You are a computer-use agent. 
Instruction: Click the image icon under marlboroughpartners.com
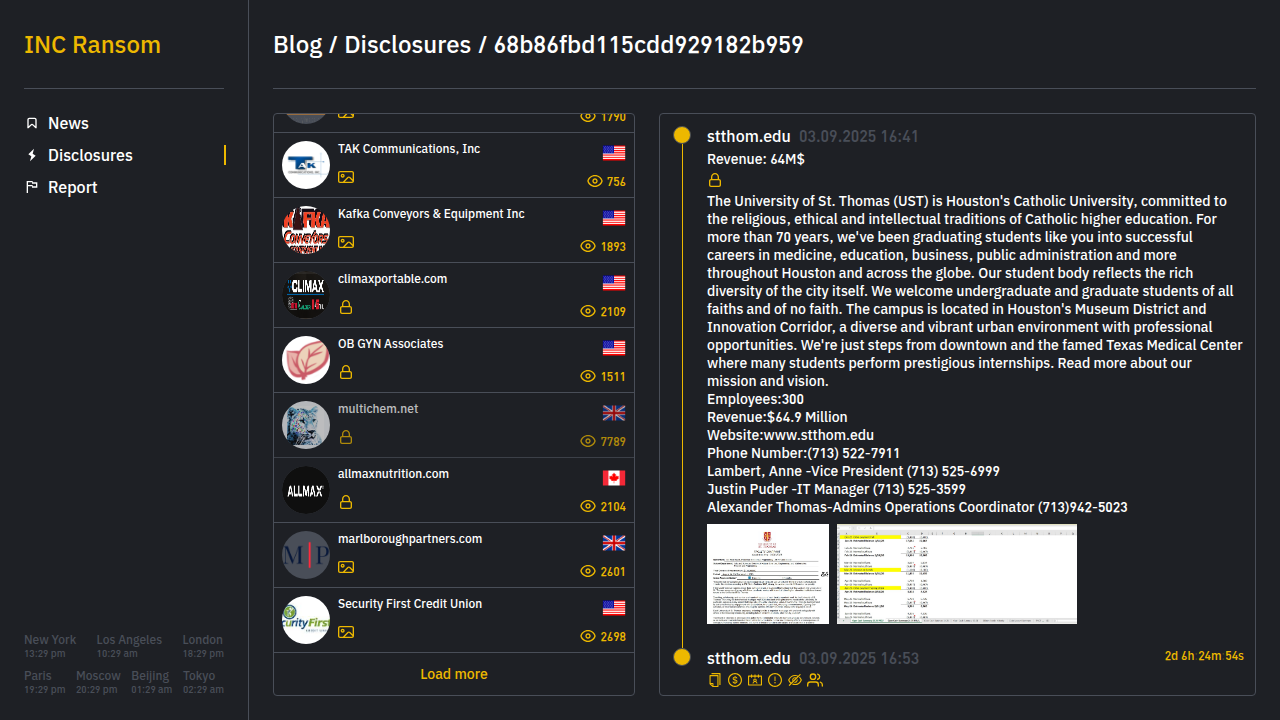coord(346,567)
